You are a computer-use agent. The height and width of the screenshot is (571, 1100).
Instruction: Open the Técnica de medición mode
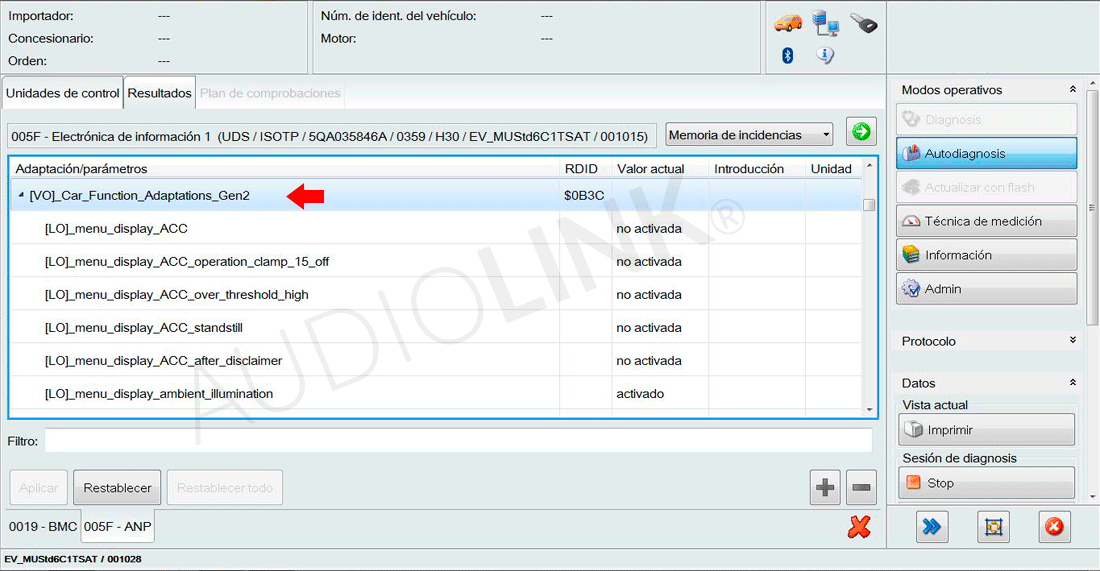point(987,221)
